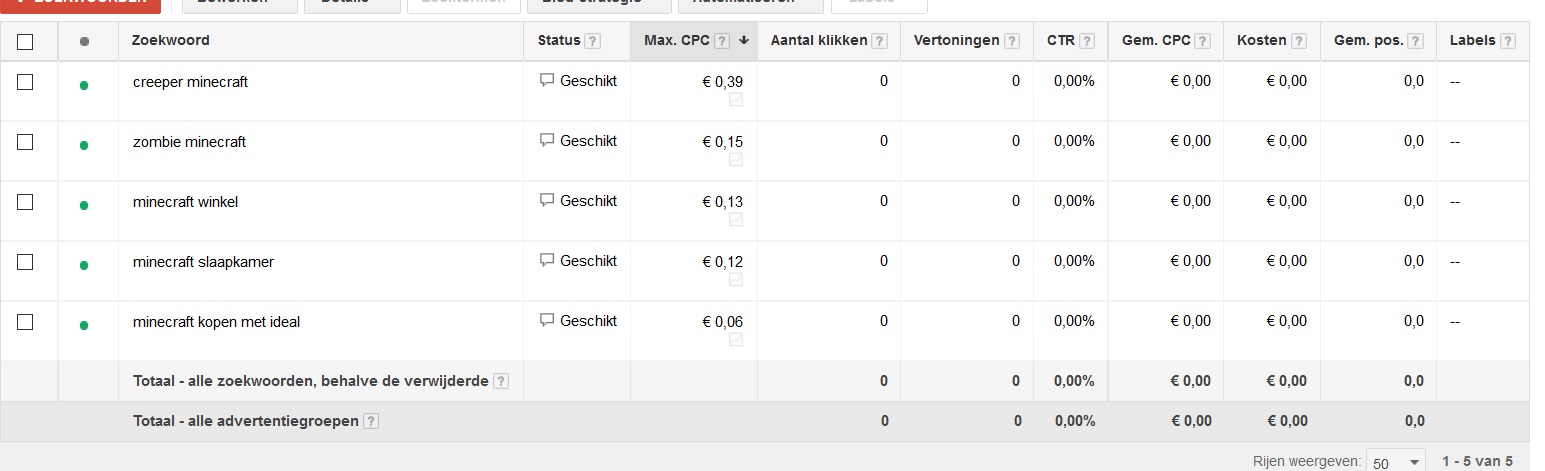Select the checkbox for minecraft slaapkamer
The image size is (1545, 471).
point(25,262)
